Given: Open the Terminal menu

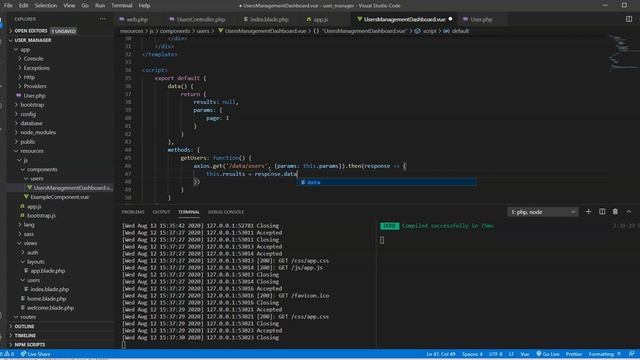Looking at the screenshot, I should 122,5.
